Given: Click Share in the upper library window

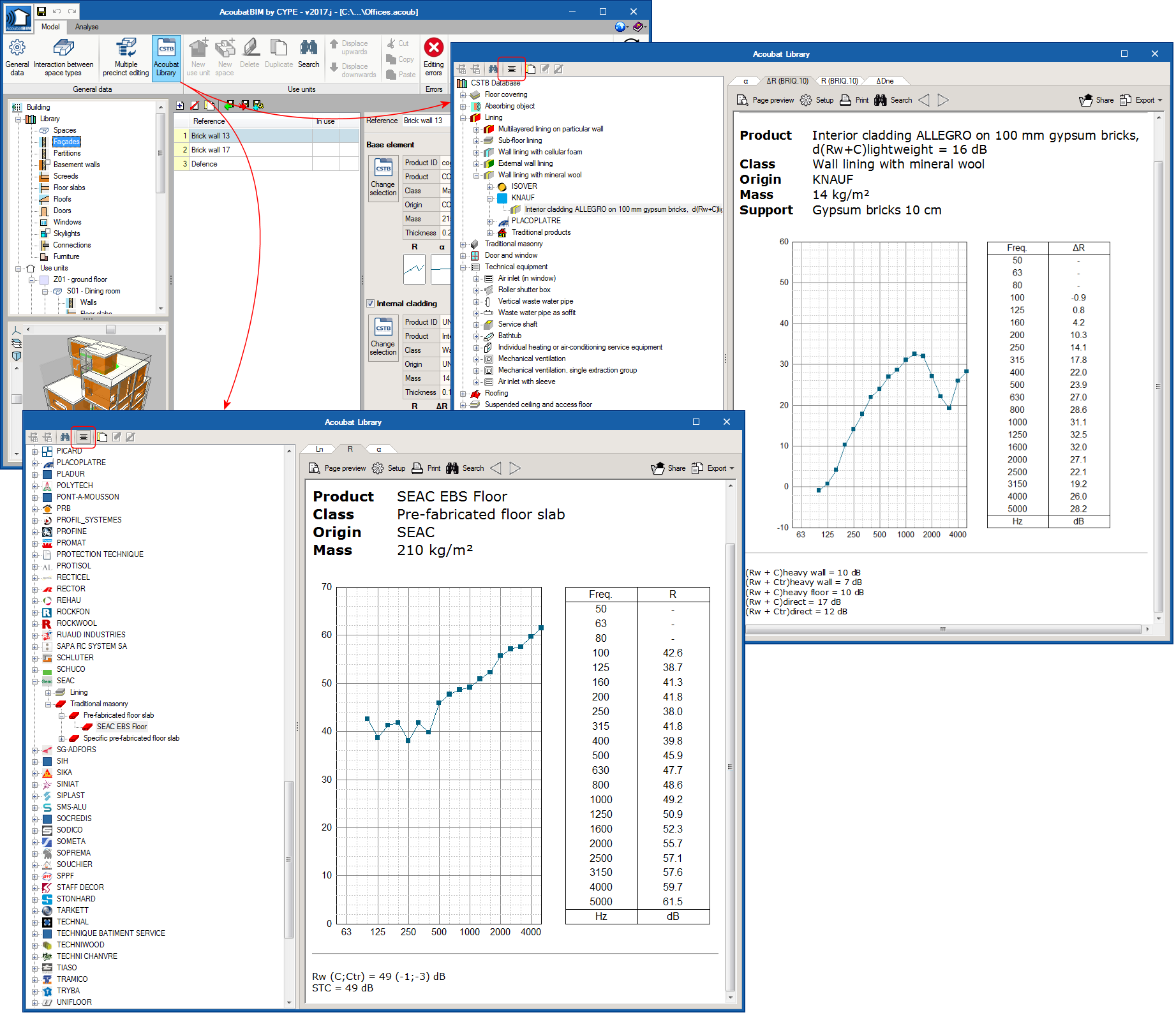Looking at the screenshot, I should click(x=1096, y=100).
